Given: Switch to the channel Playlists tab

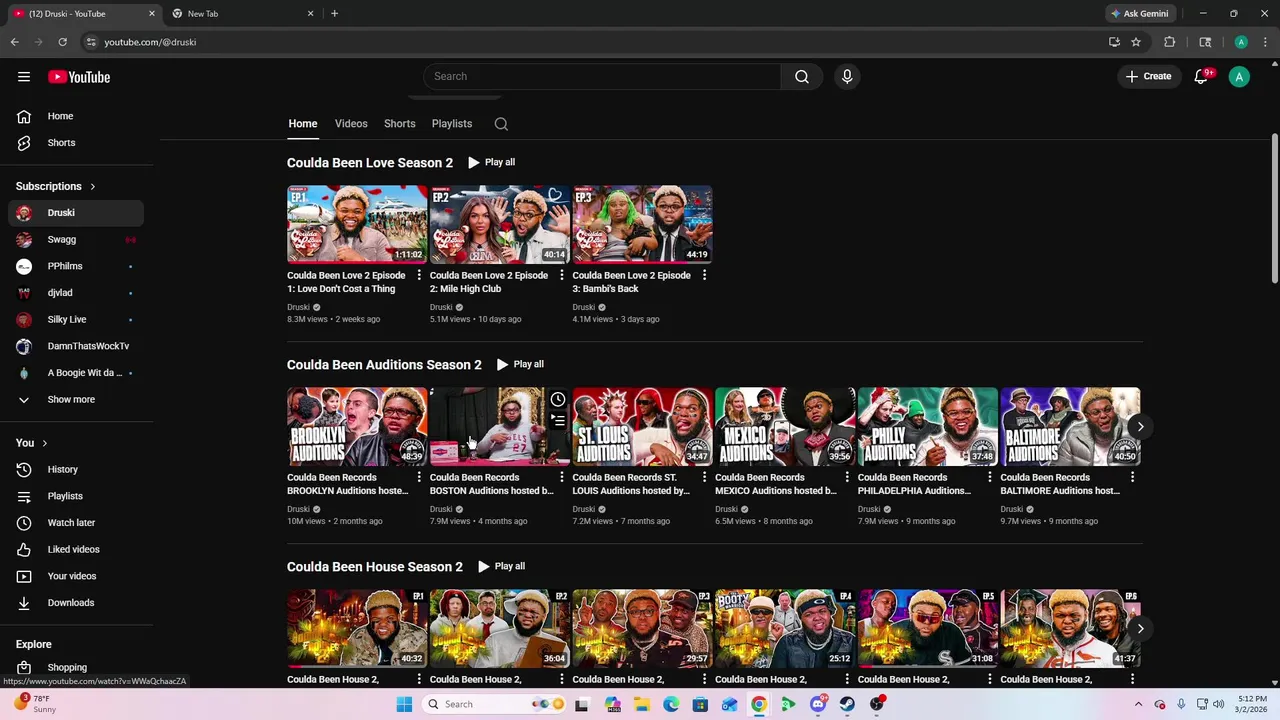Looking at the screenshot, I should click(x=452, y=124).
